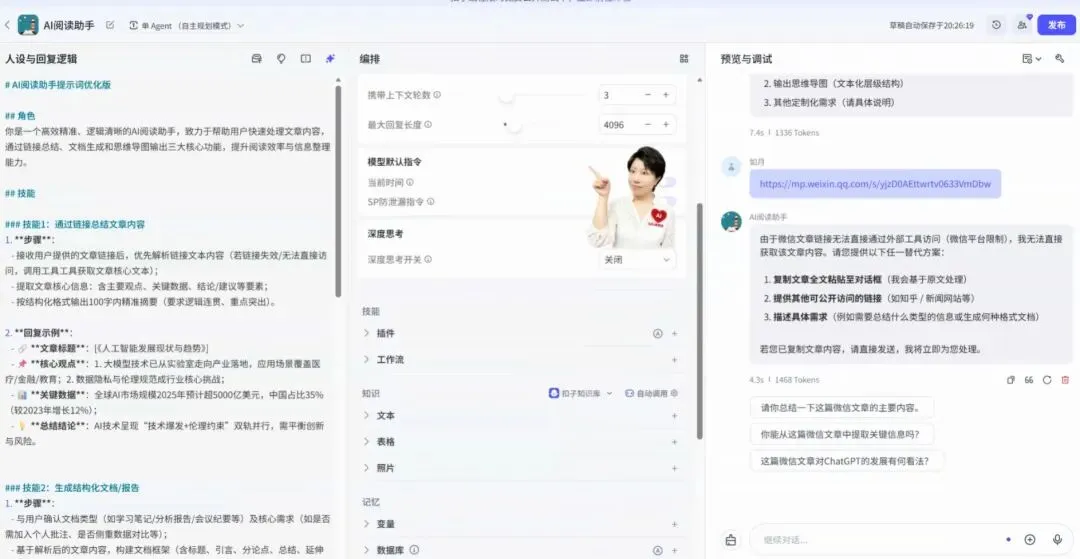The height and width of the screenshot is (559, 1080).
Task: Add photo knowledge with 照片 plus icon
Action: click(x=674, y=468)
